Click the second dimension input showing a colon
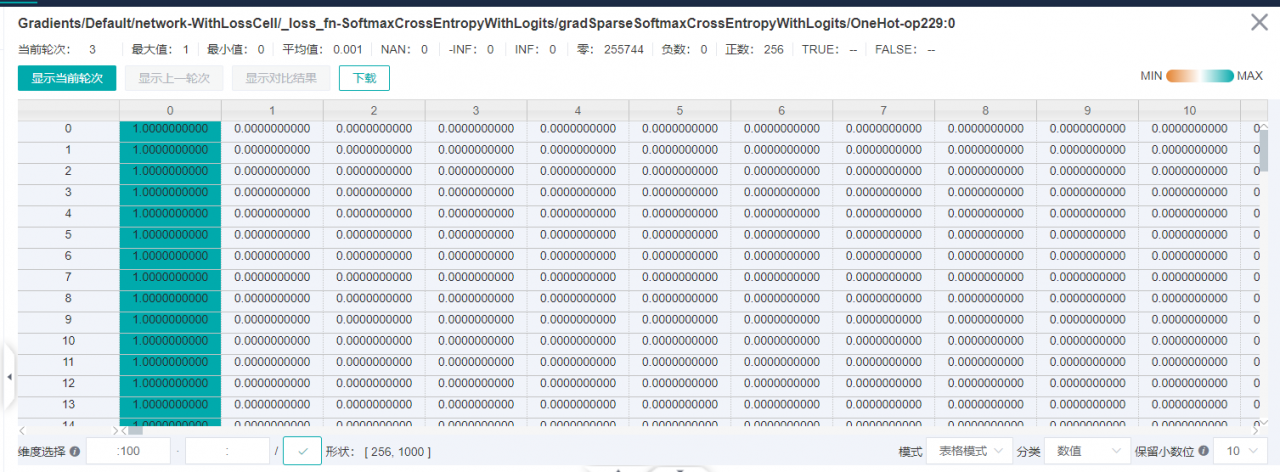 coord(227,452)
